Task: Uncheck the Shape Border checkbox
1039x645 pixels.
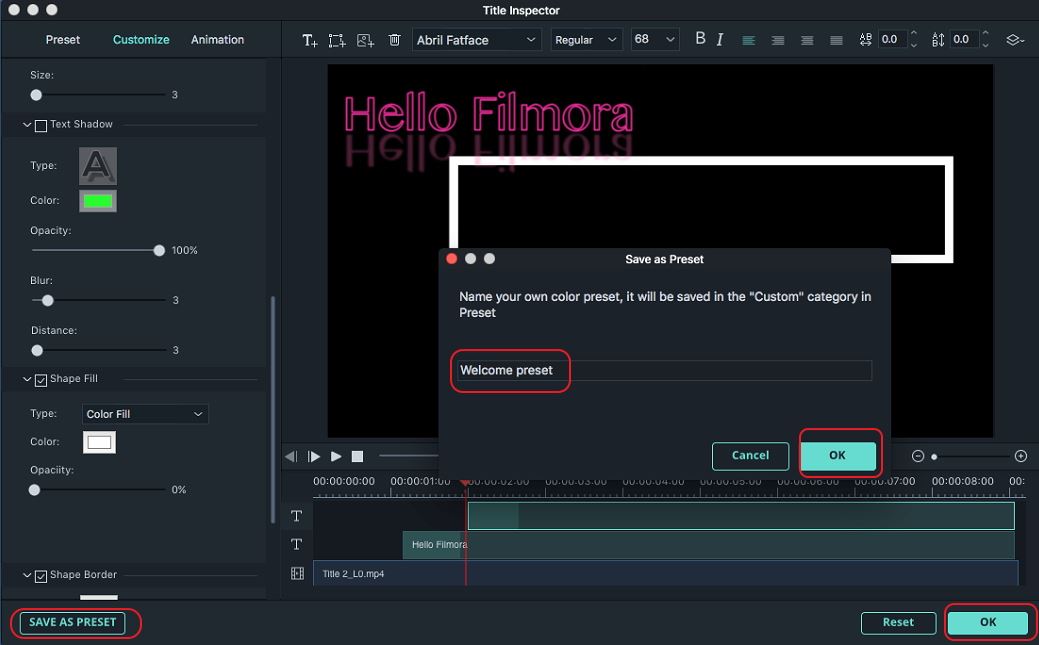Action: click(40, 576)
